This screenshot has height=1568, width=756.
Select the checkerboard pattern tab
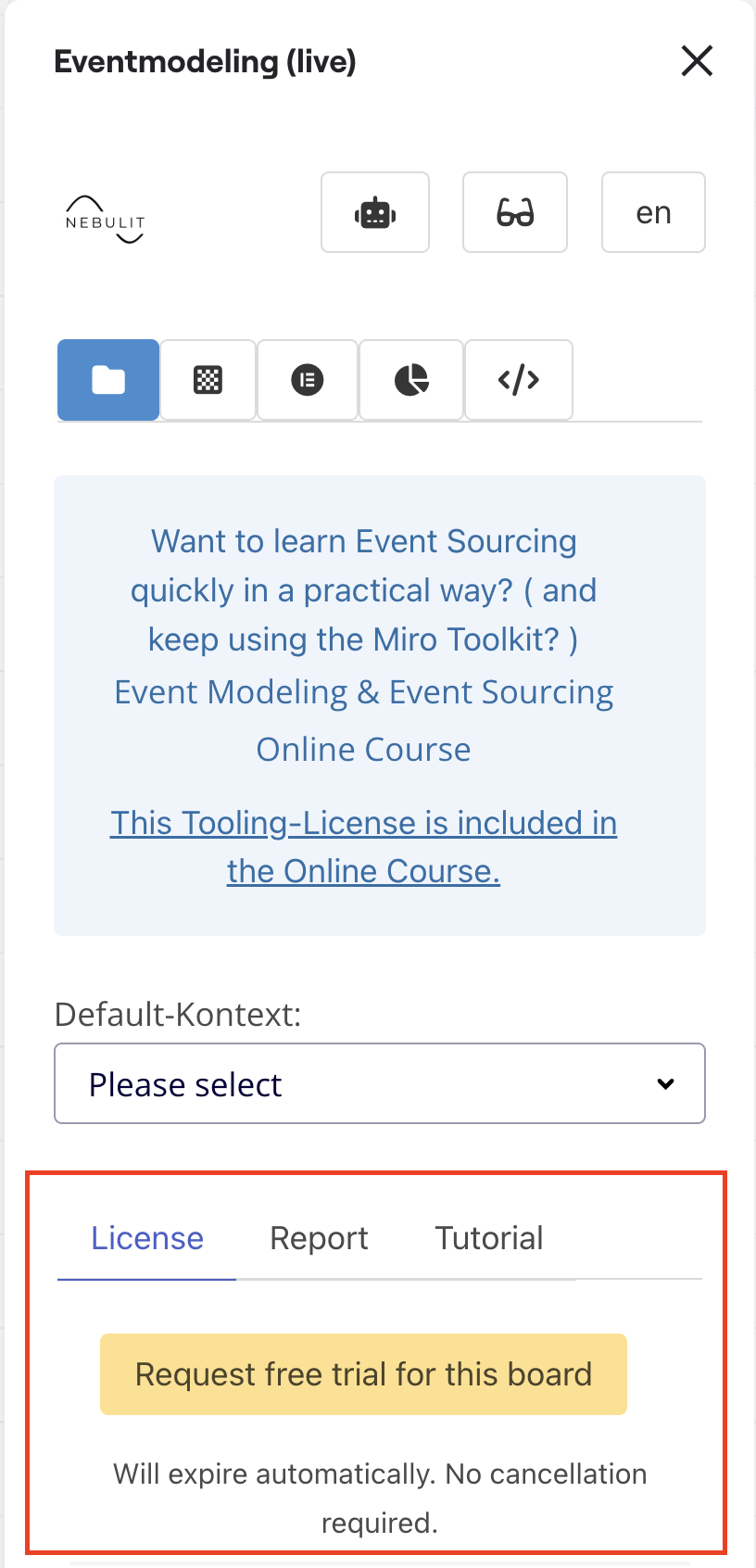pyautogui.click(x=208, y=380)
